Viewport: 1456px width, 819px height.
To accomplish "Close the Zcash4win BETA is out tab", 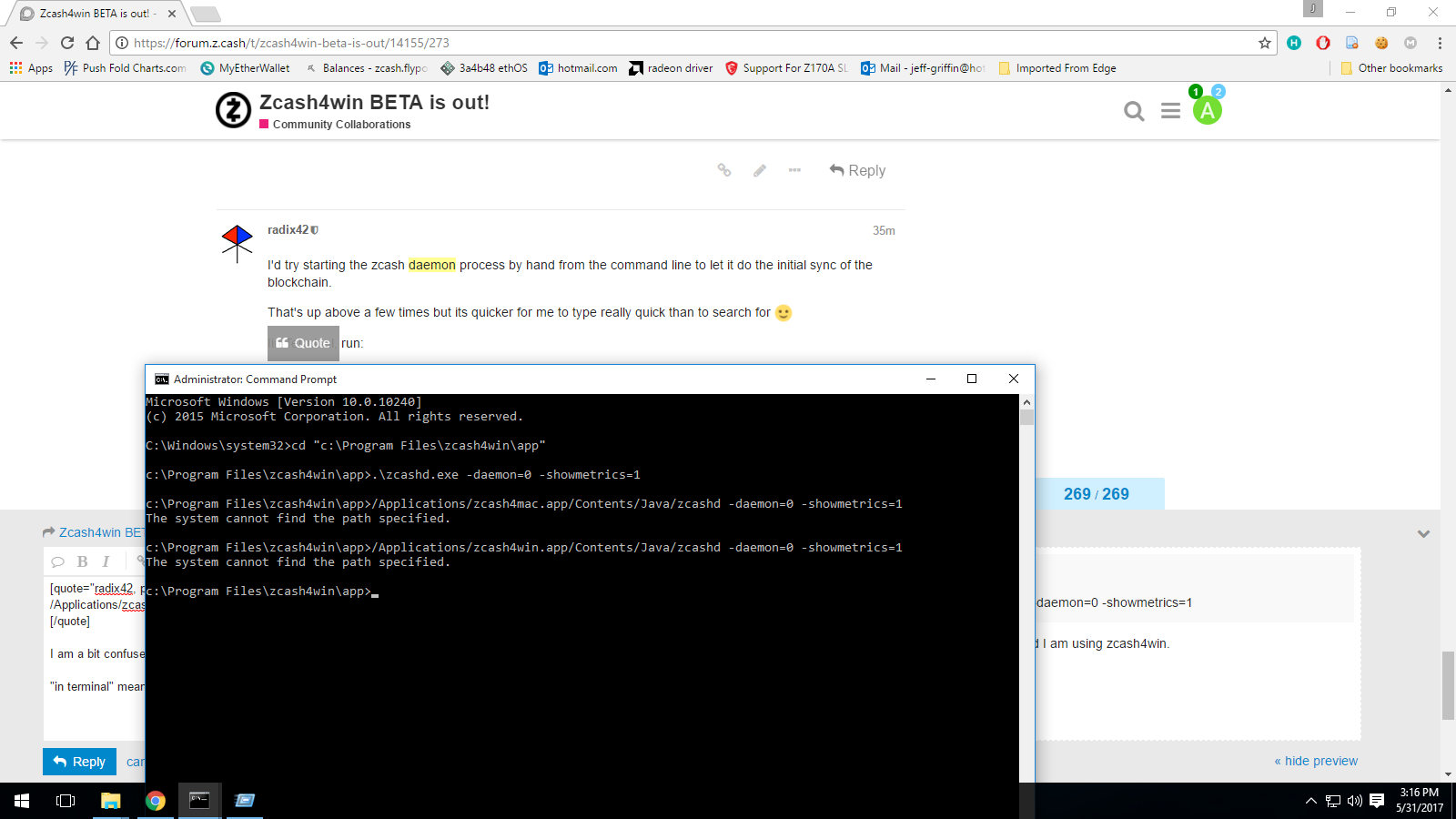I will coord(172,14).
